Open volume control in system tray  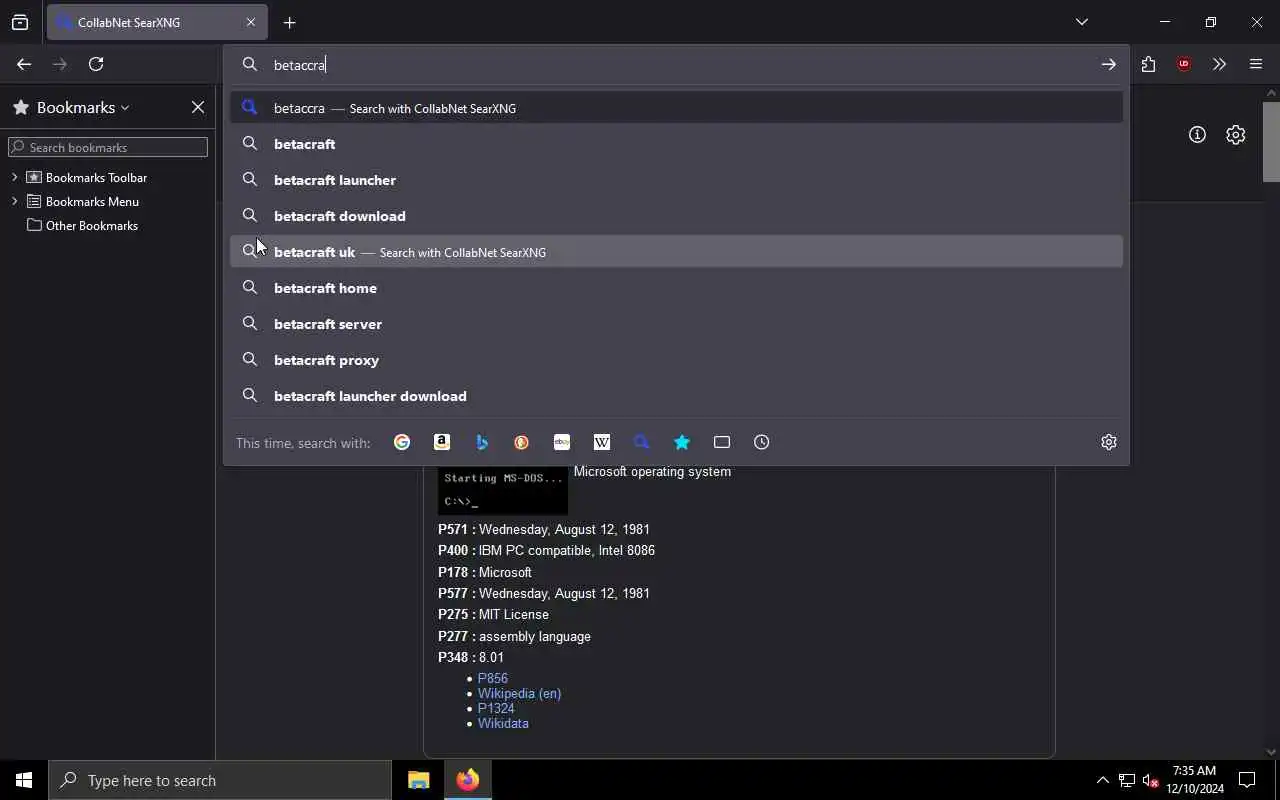click(1151, 780)
